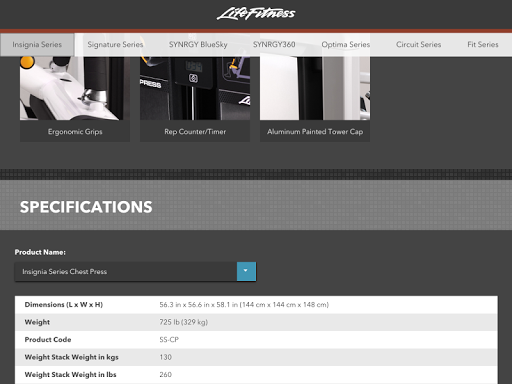Switch to the Fit Series tab
Screen dimensions: 512x384
pos(483,45)
